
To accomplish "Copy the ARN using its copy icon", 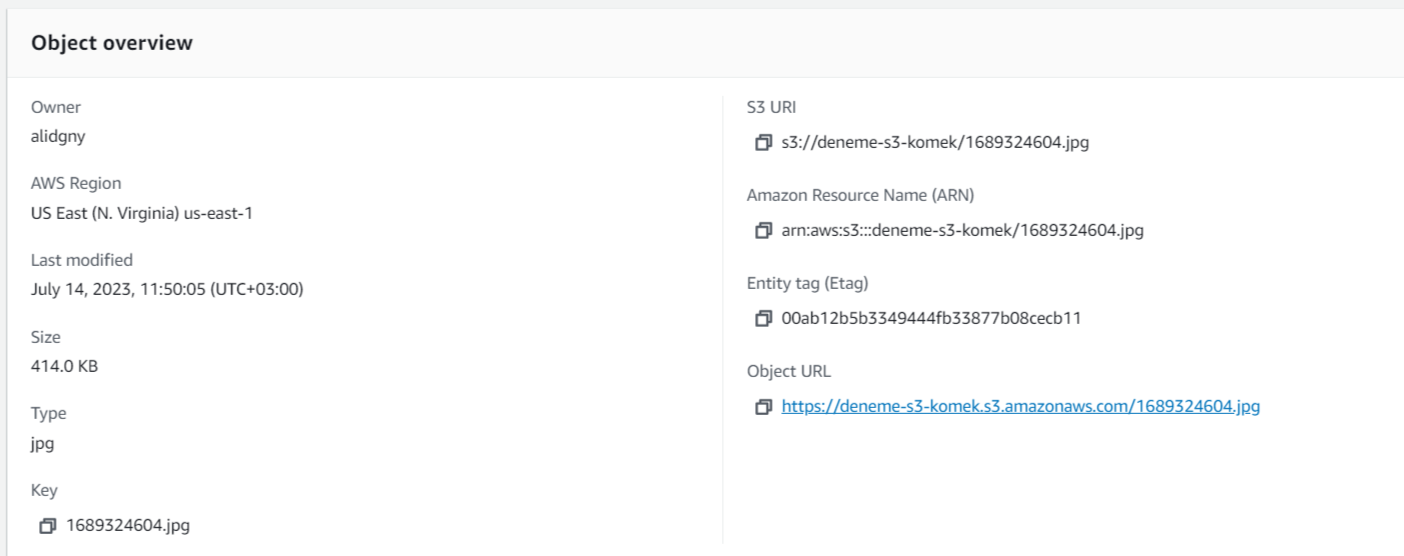I will point(764,230).
